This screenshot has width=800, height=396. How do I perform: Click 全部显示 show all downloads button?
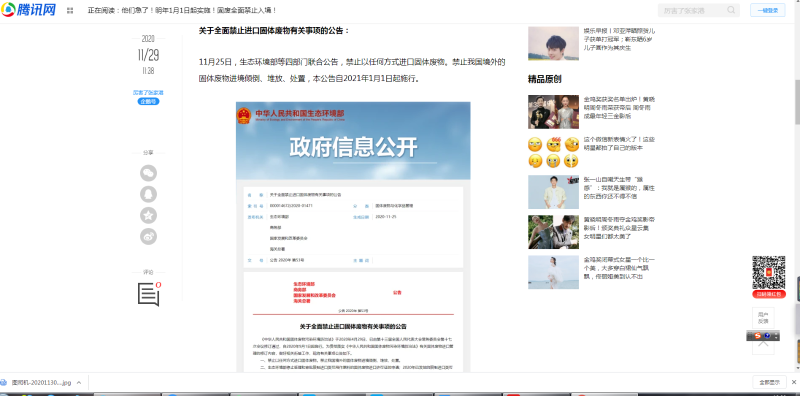(x=769, y=382)
